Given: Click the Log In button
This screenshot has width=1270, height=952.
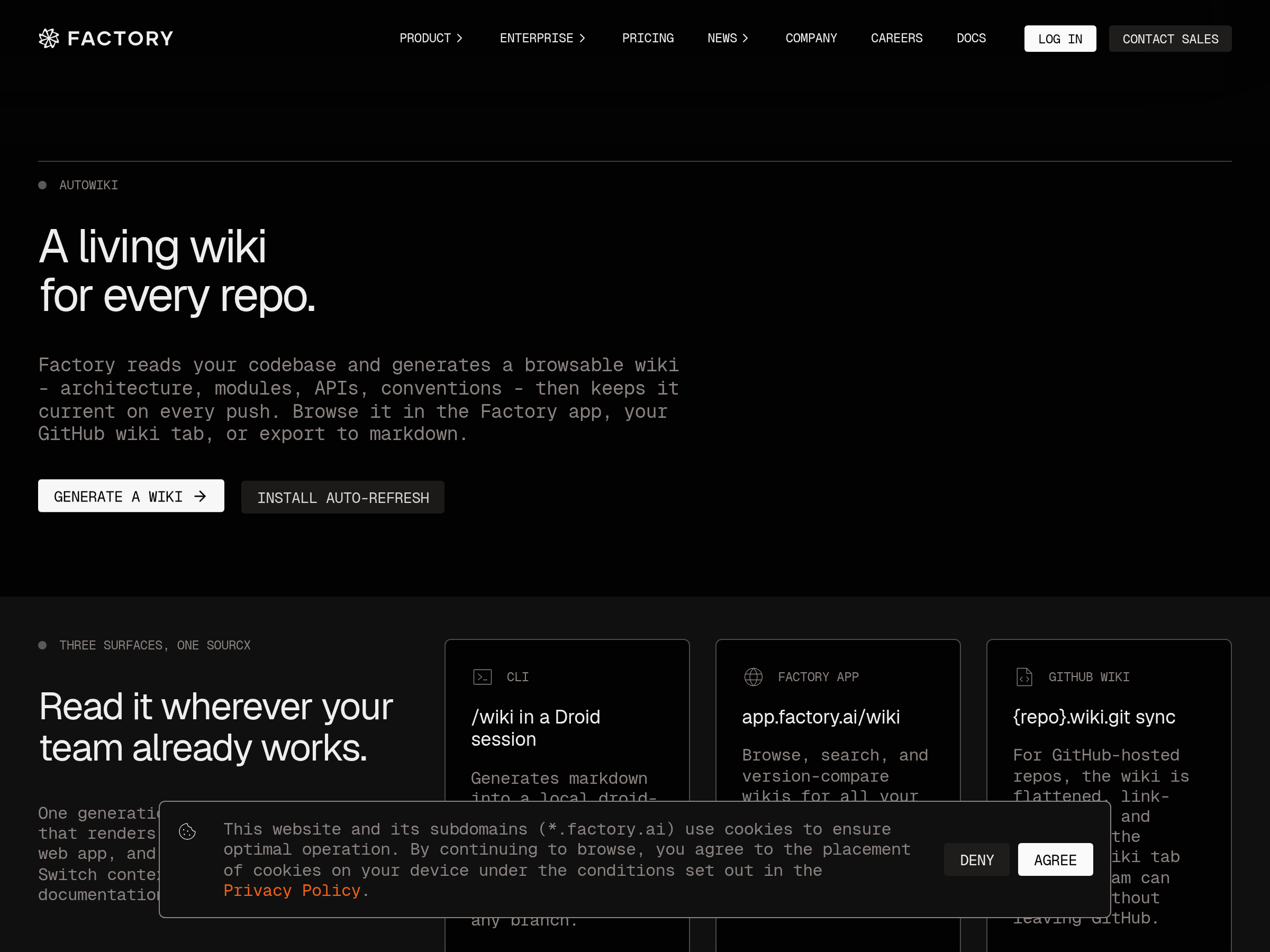Looking at the screenshot, I should pos(1060,39).
